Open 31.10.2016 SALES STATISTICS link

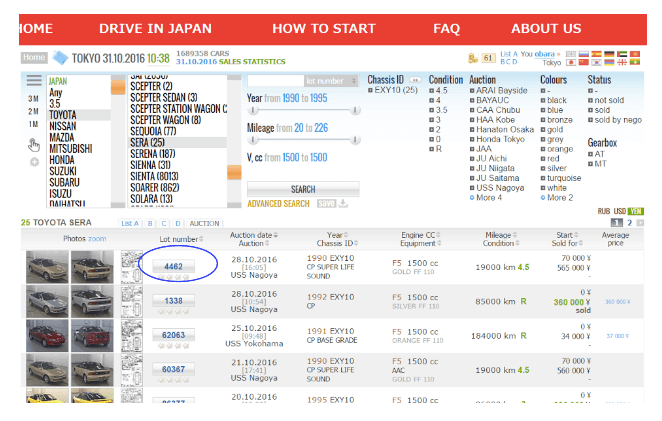tap(231, 62)
